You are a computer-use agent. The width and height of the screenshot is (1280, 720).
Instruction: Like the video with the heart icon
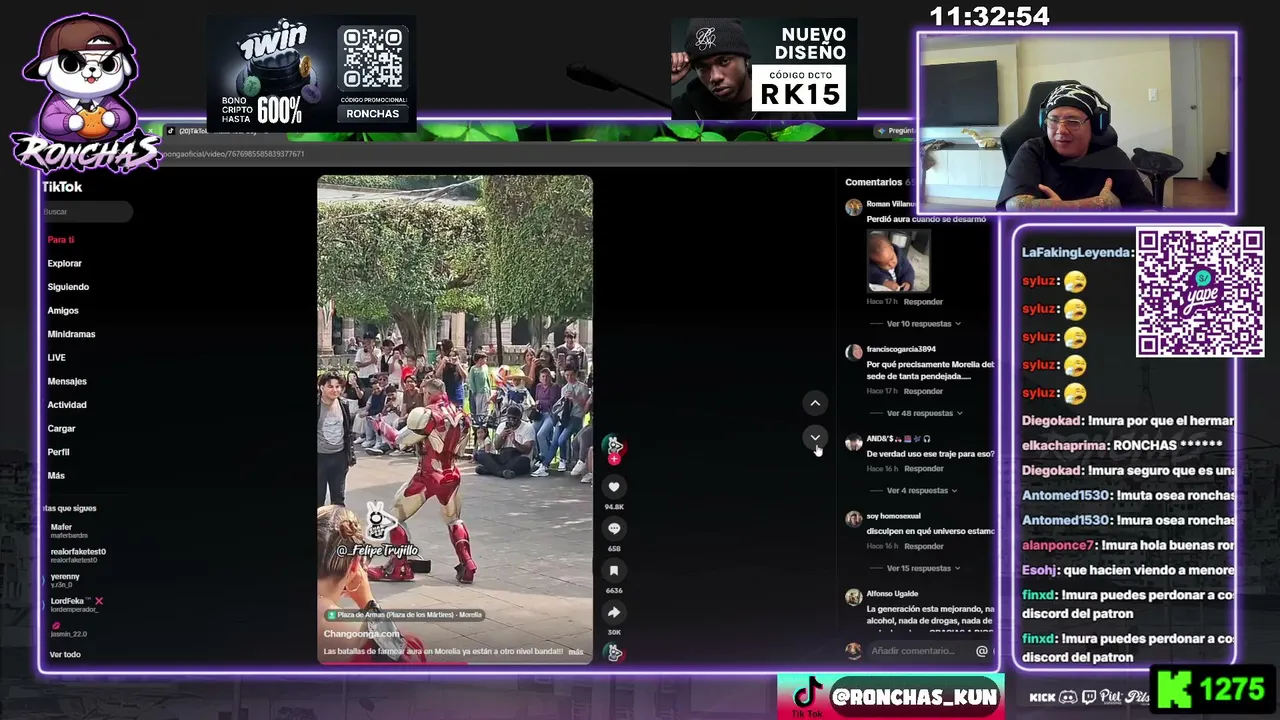[x=614, y=487]
